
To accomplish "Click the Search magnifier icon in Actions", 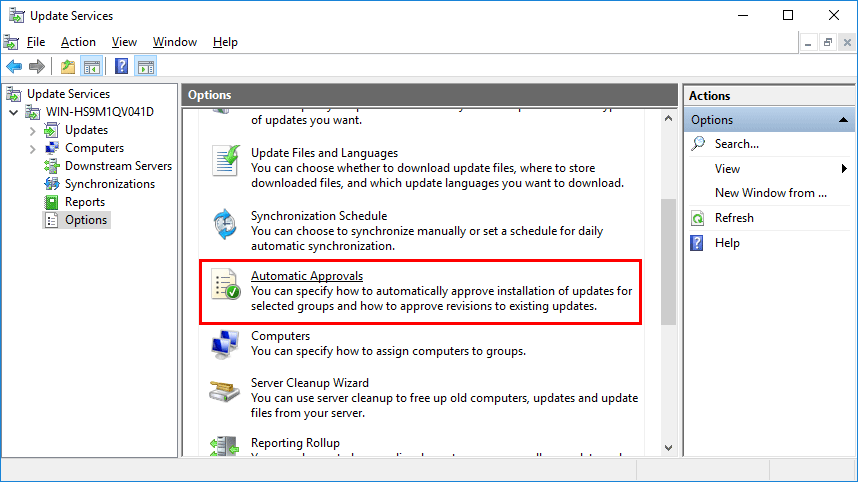I will point(698,143).
